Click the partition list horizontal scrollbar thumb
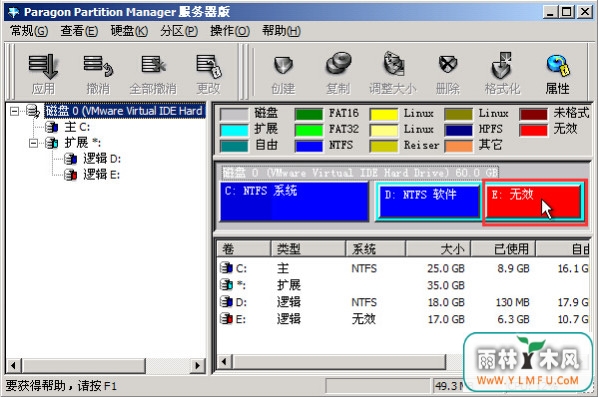Image resolution: width=598 pixels, height=397 pixels. 339,362
